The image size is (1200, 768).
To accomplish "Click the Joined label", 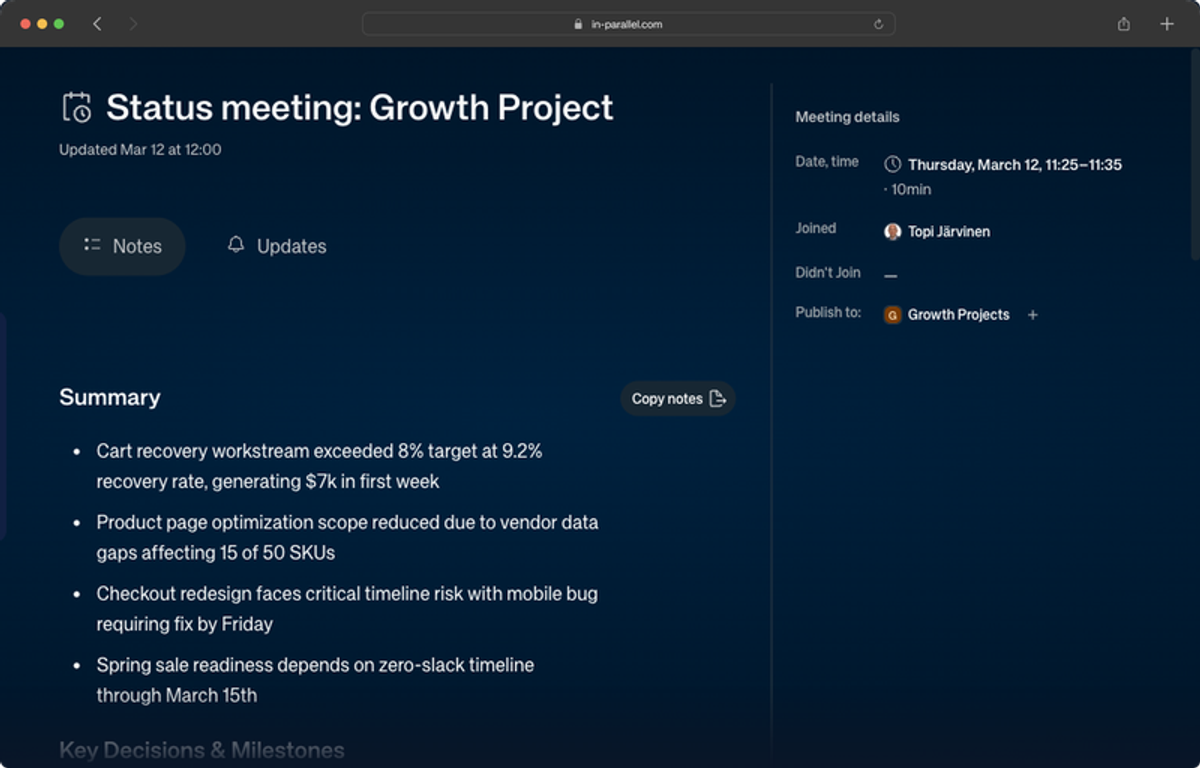I will click(x=816, y=228).
